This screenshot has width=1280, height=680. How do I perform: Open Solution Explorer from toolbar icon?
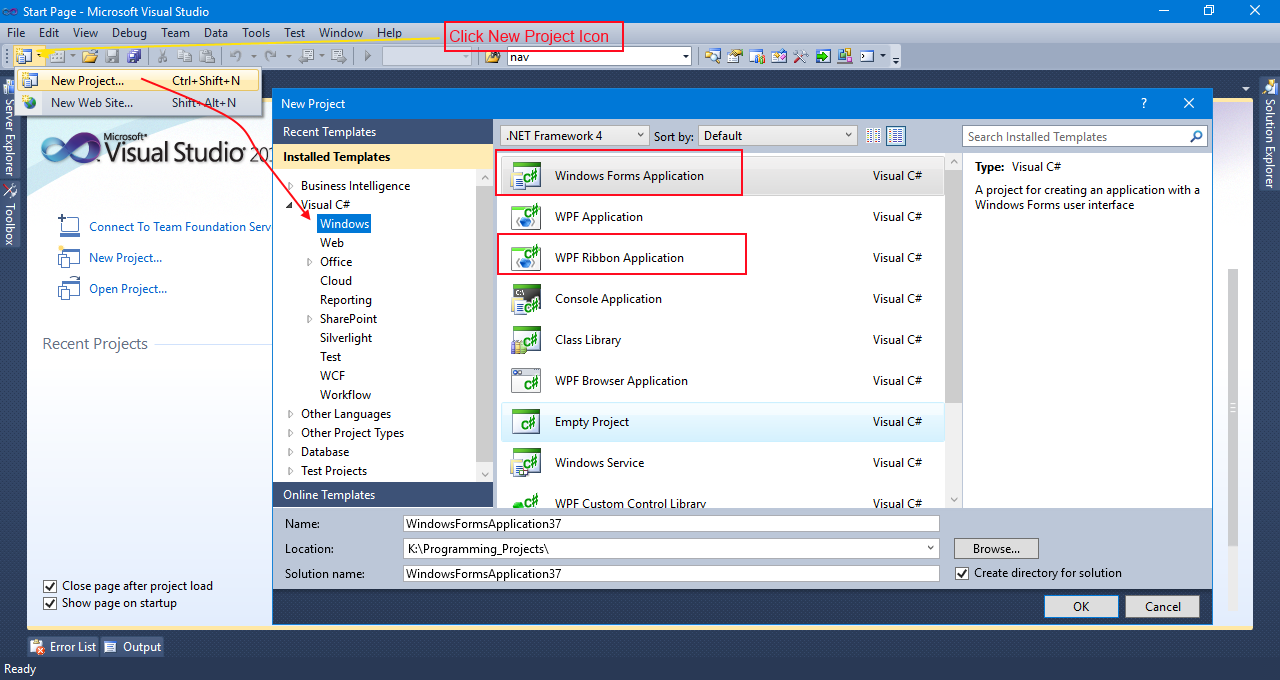point(712,56)
